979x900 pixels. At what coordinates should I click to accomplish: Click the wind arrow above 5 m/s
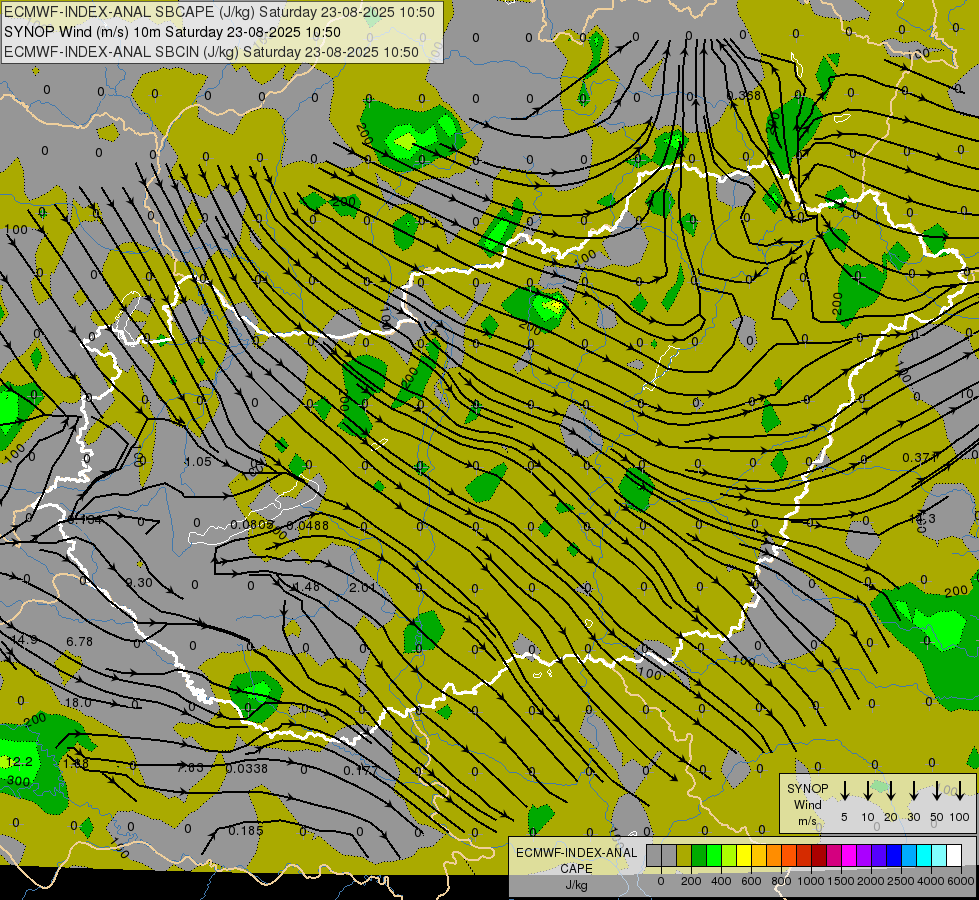[844, 791]
